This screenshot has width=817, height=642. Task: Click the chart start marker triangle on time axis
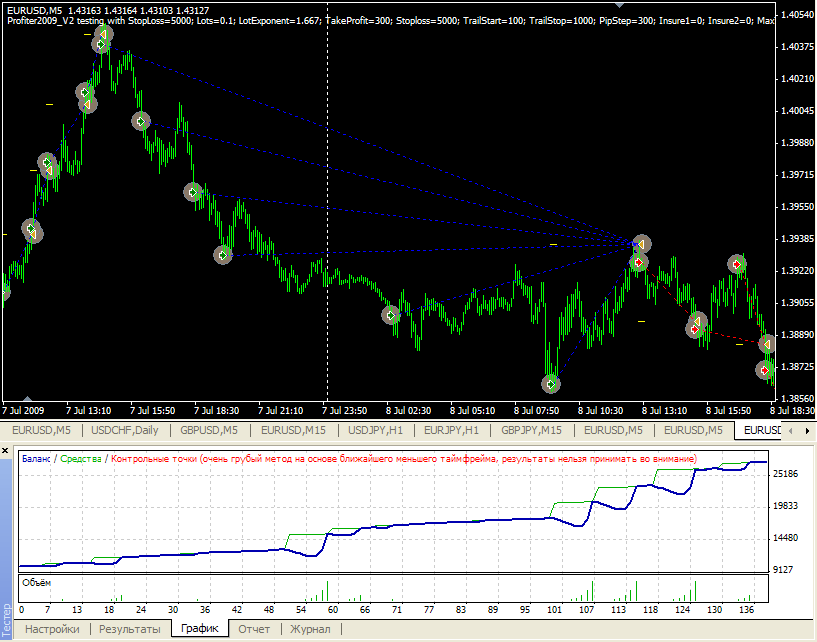pyautogui.click(x=25, y=401)
